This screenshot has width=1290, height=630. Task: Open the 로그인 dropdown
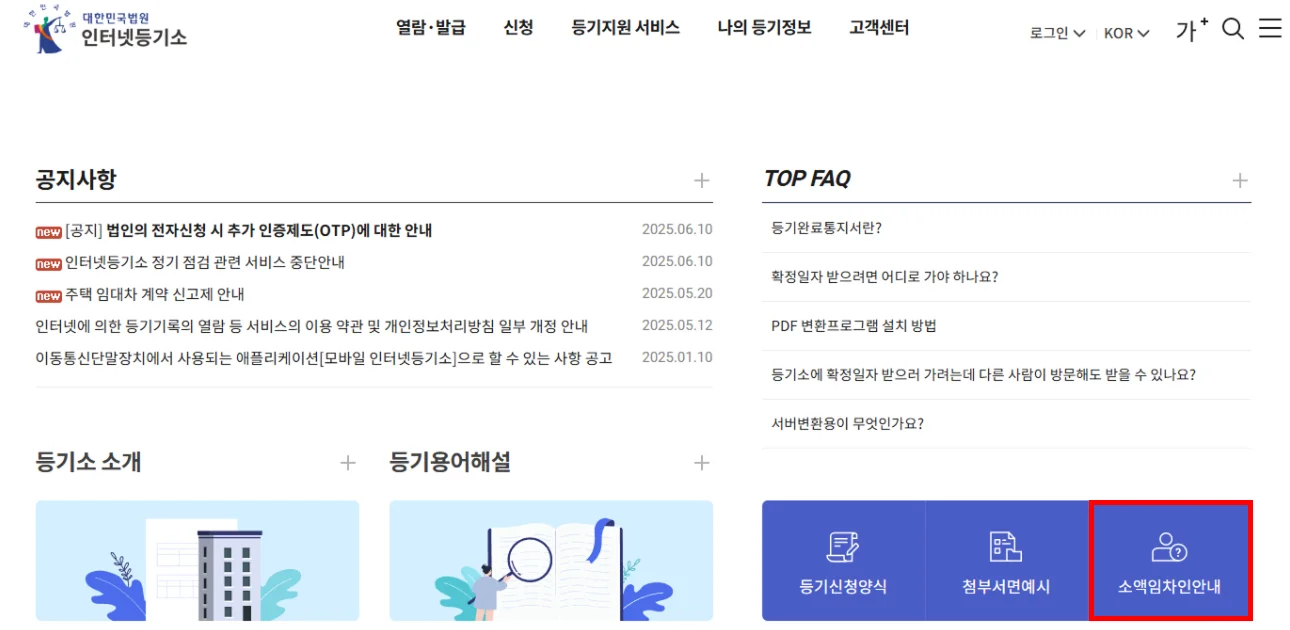pyautogui.click(x=1057, y=33)
